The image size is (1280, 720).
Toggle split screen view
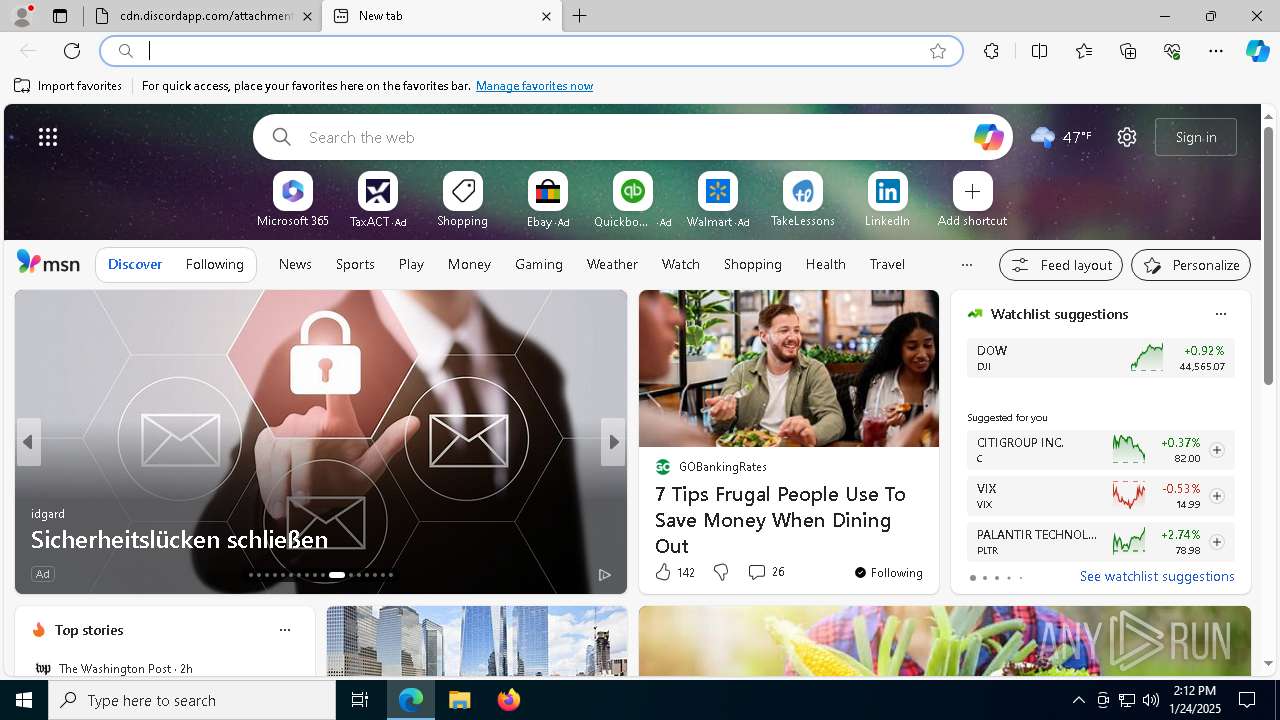click(1039, 51)
